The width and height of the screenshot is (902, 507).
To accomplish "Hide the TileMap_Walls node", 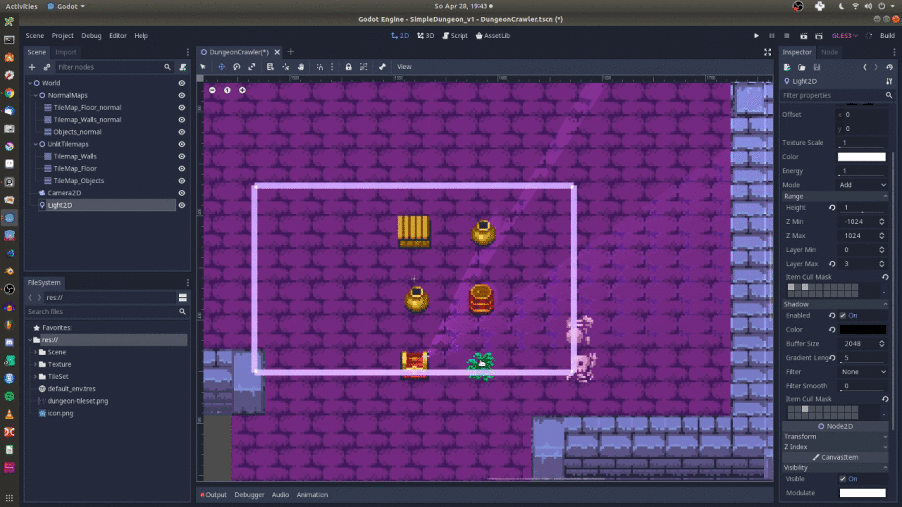I will click(x=182, y=157).
